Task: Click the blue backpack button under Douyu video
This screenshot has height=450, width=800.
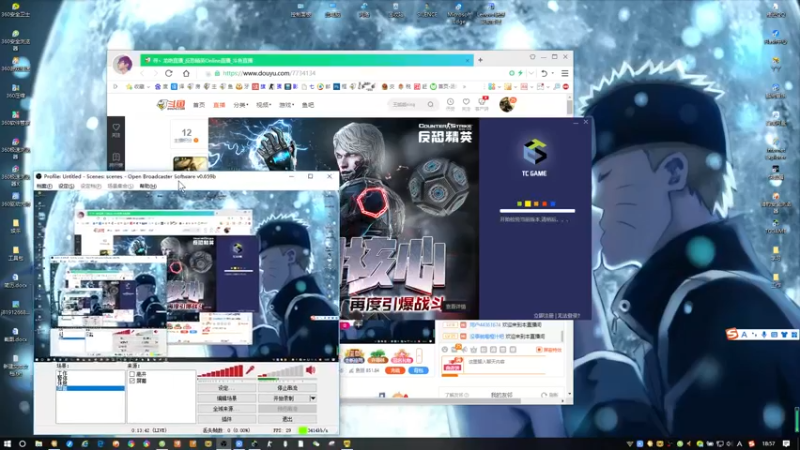Action: (418, 370)
